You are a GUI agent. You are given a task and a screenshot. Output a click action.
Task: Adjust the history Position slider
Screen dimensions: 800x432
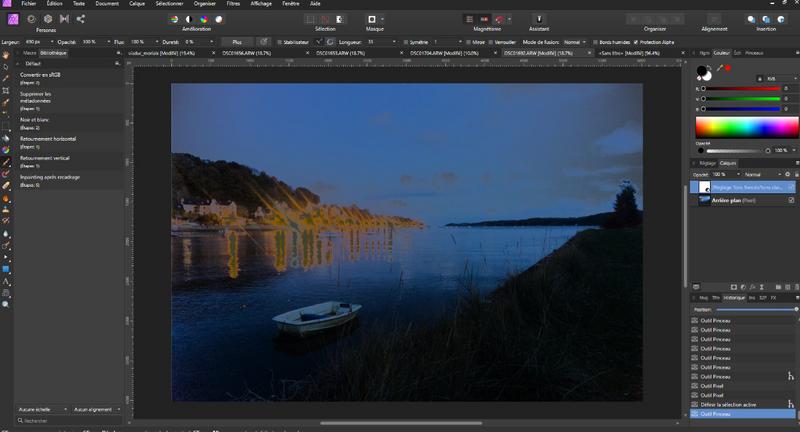757,309
